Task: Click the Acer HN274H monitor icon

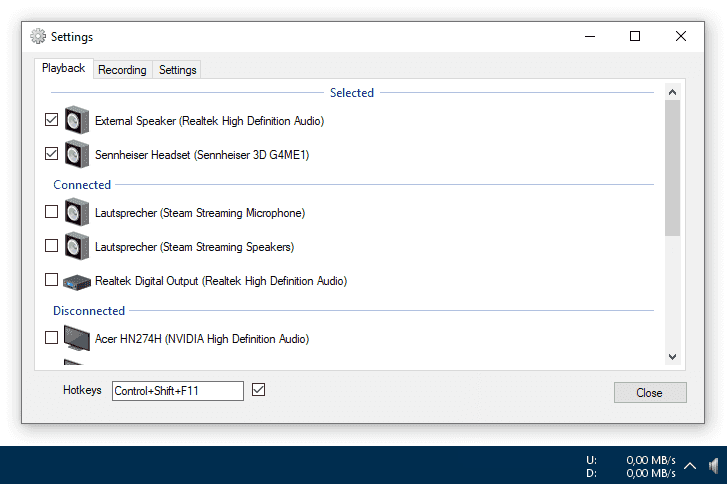Action: coord(77,338)
